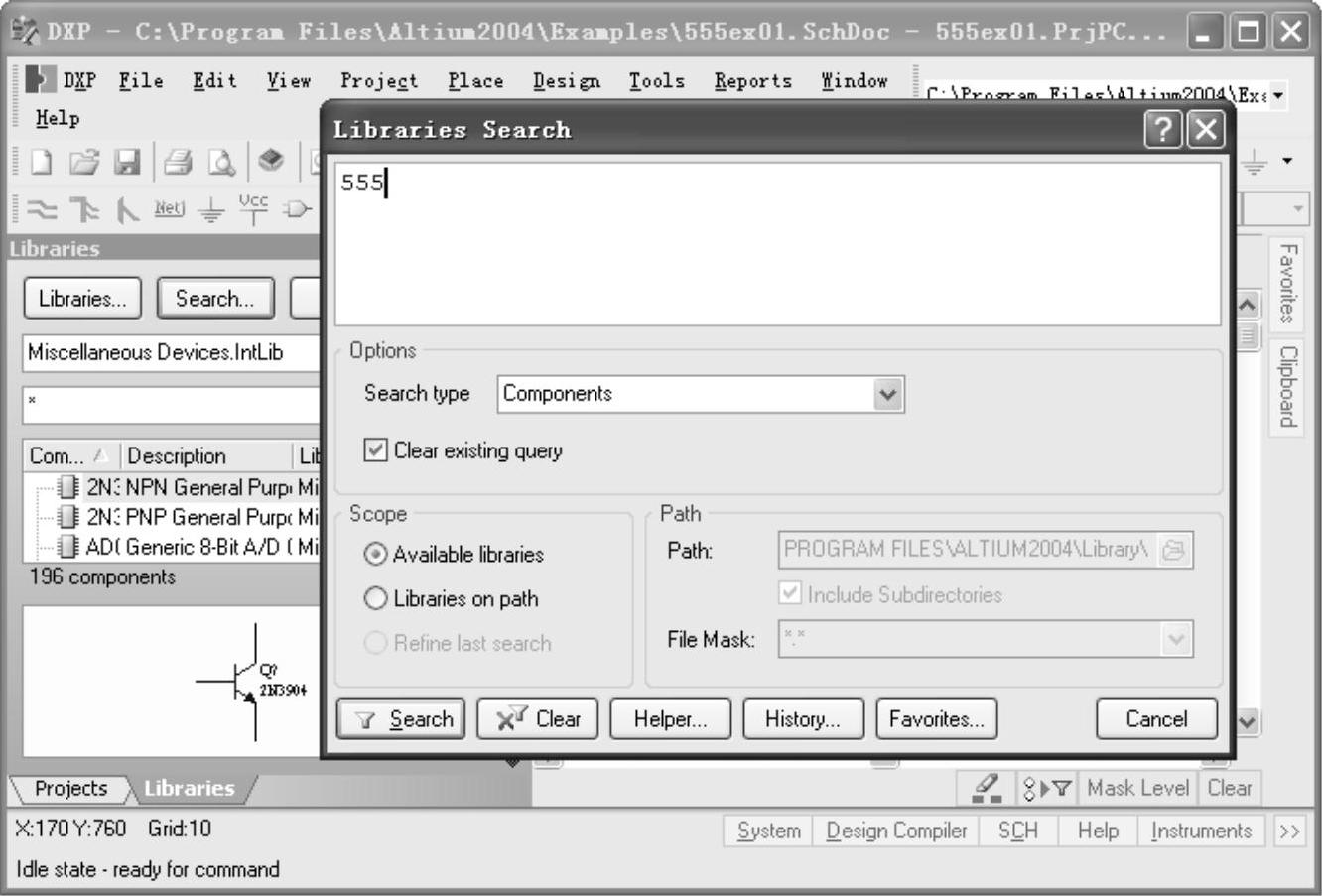Select the Place Wire tool
This screenshot has width=1322, height=896.
coord(41,208)
